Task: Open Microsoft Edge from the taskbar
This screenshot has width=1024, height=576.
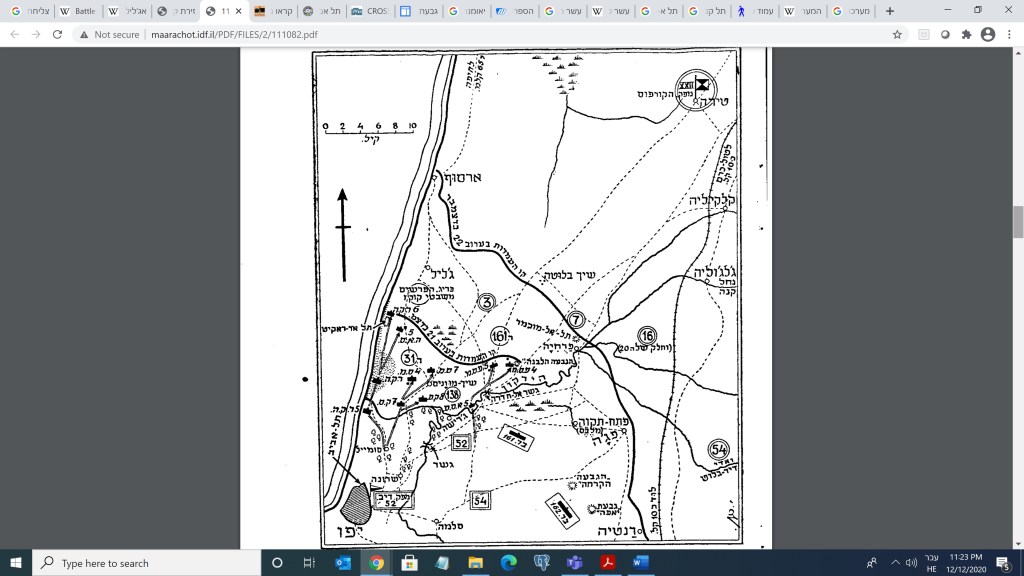Action: click(506, 562)
